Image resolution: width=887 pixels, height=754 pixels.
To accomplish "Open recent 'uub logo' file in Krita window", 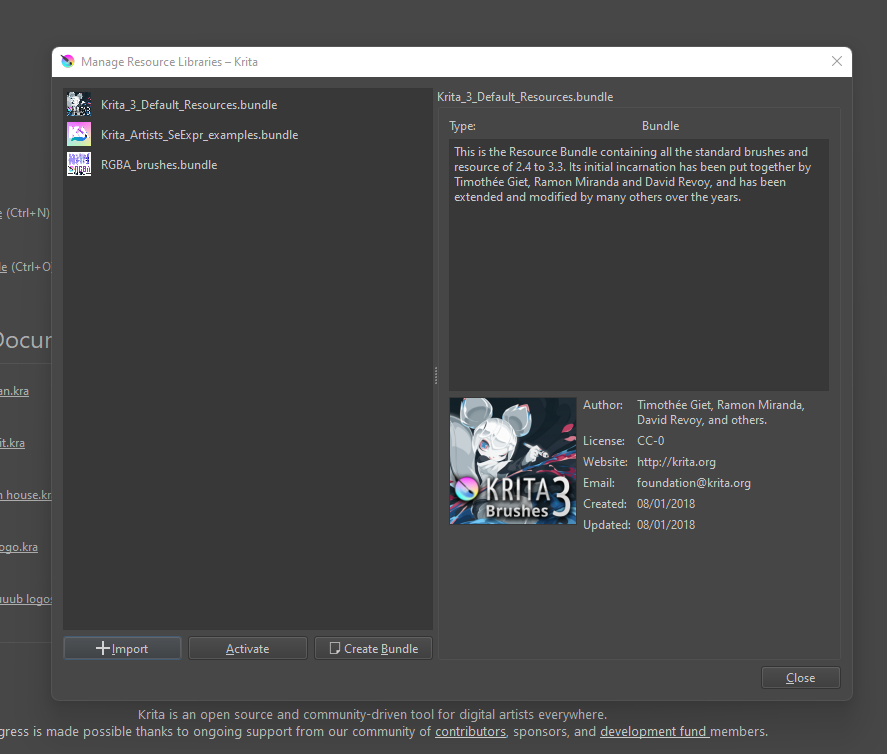I will [25, 599].
